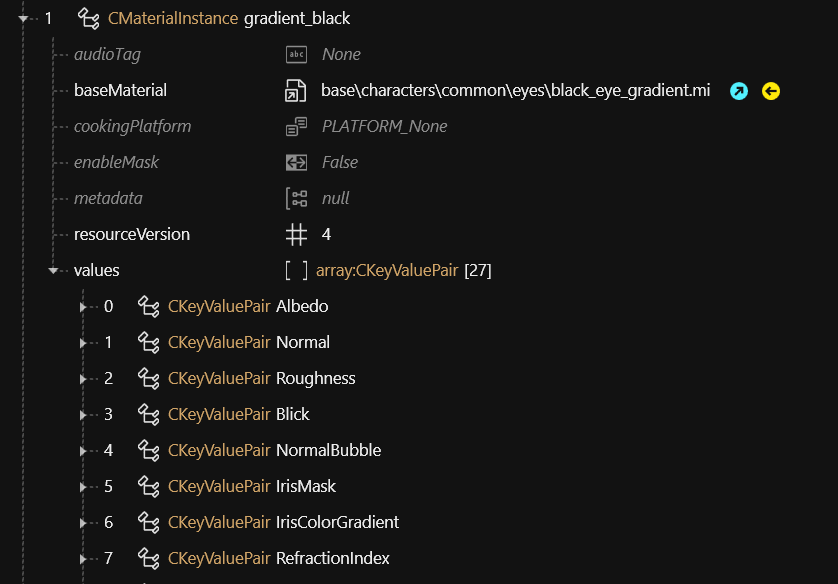Click the enableMask boolean type icon
The height and width of the screenshot is (584, 838).
coord(296,163)
